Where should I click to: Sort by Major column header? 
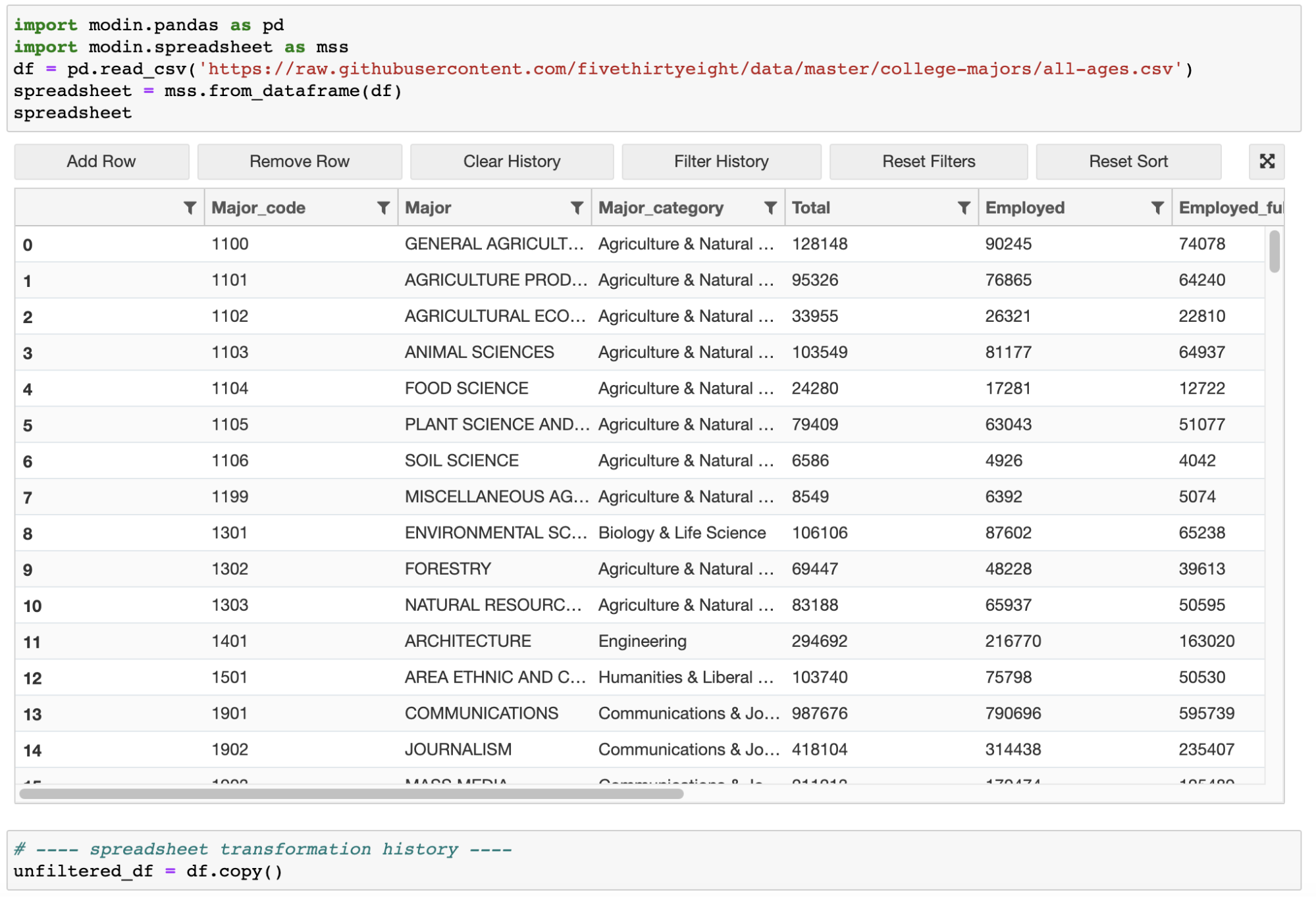[x=428, y=208]
